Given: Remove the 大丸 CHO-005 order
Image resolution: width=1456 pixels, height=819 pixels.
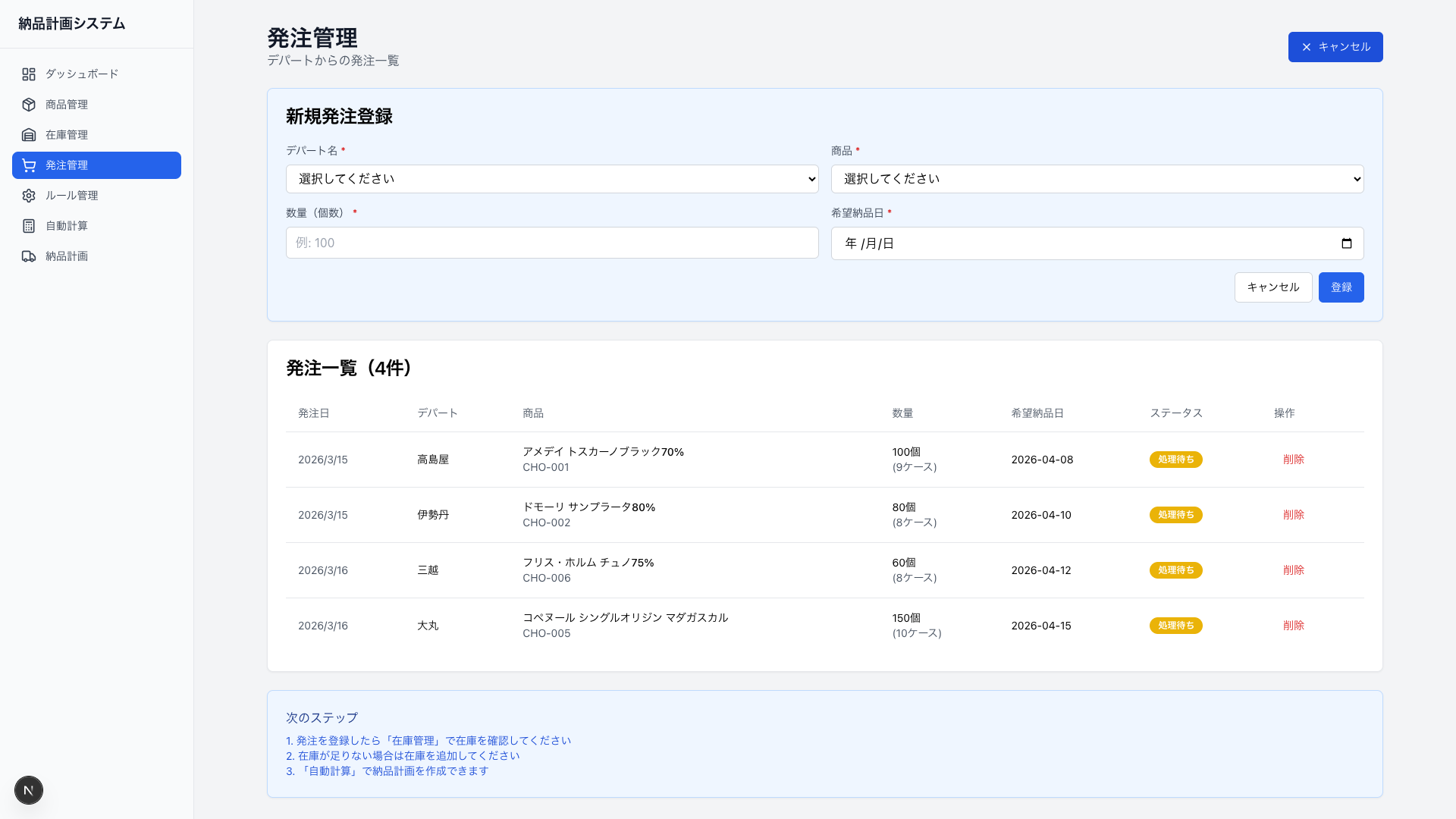Looking at the screenshot, I should (x=1294, y=626).
